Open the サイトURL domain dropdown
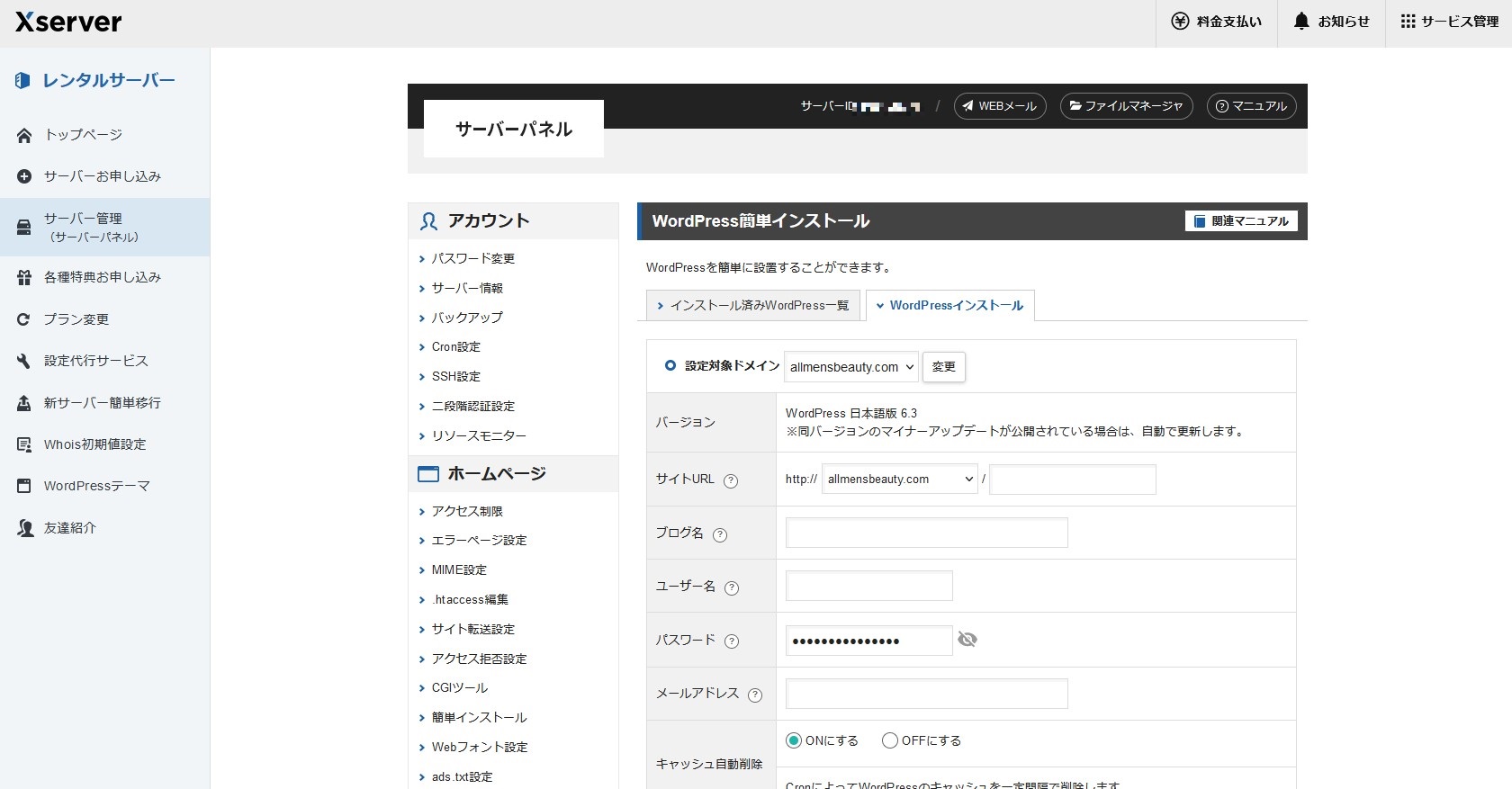 click(899, 480)
